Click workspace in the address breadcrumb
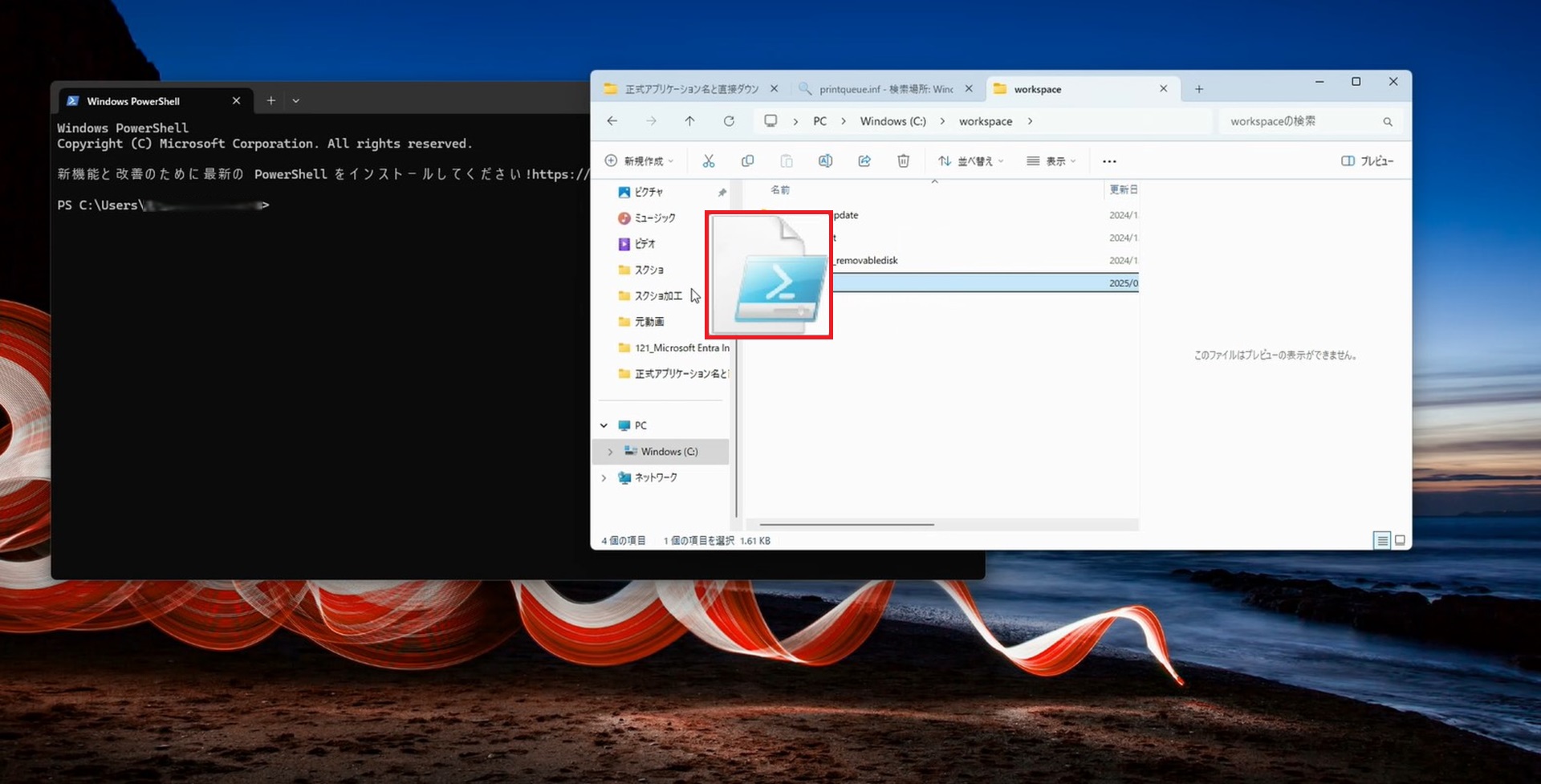 click(x=985, y=122)
